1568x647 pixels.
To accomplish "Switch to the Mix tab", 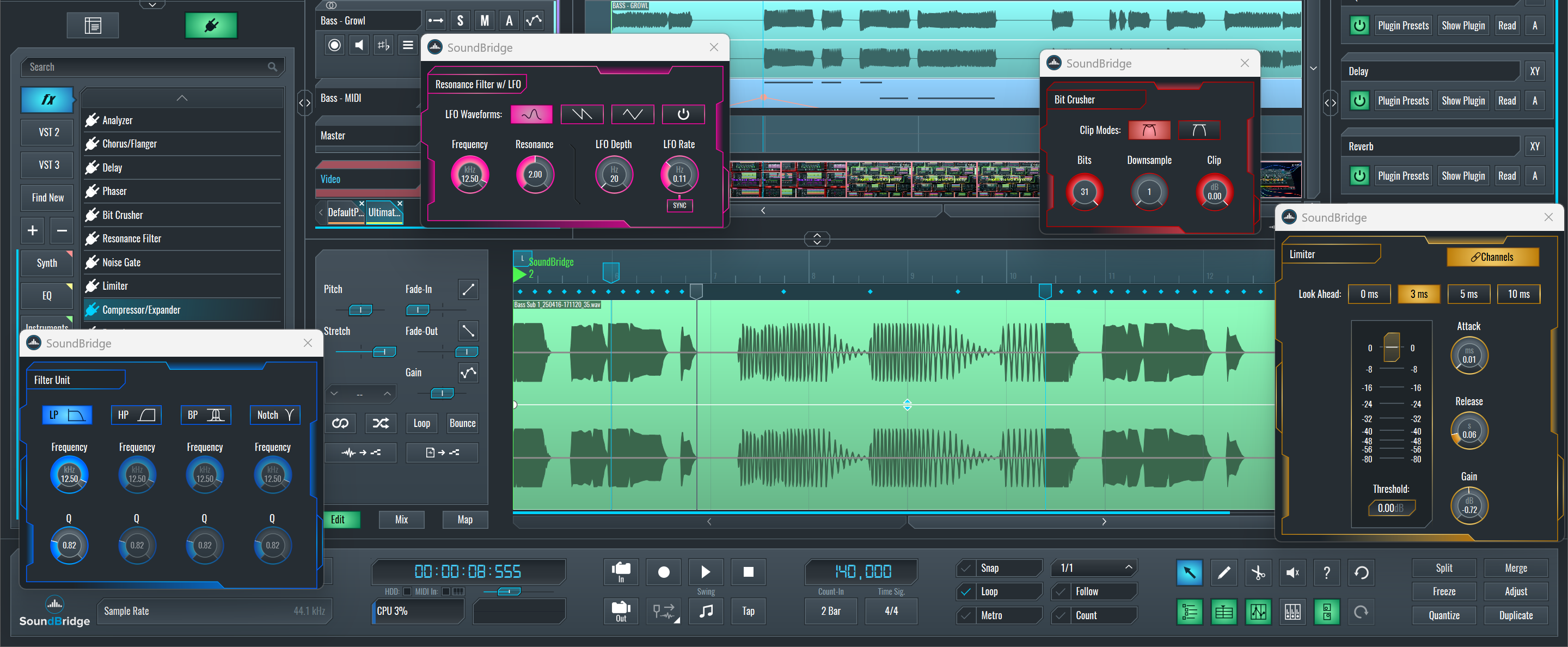I will [401, 519].
